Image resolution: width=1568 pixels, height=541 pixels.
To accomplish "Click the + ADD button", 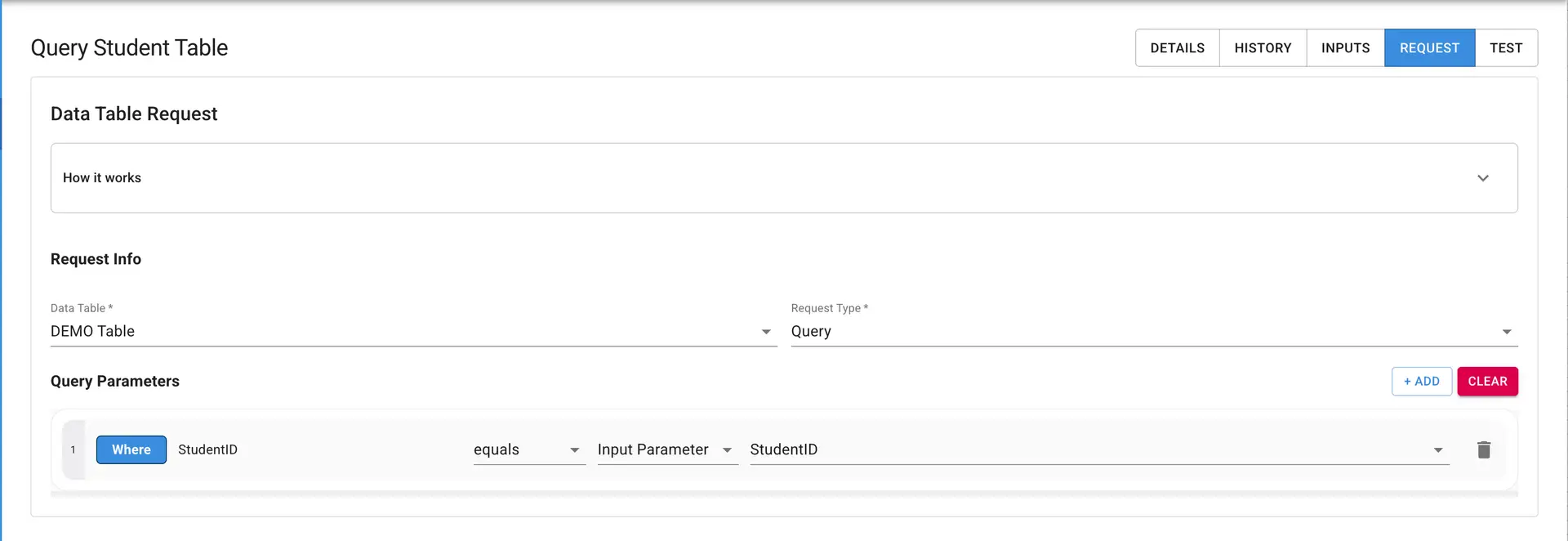I will pyautogui.click(x=1421, y=381).
